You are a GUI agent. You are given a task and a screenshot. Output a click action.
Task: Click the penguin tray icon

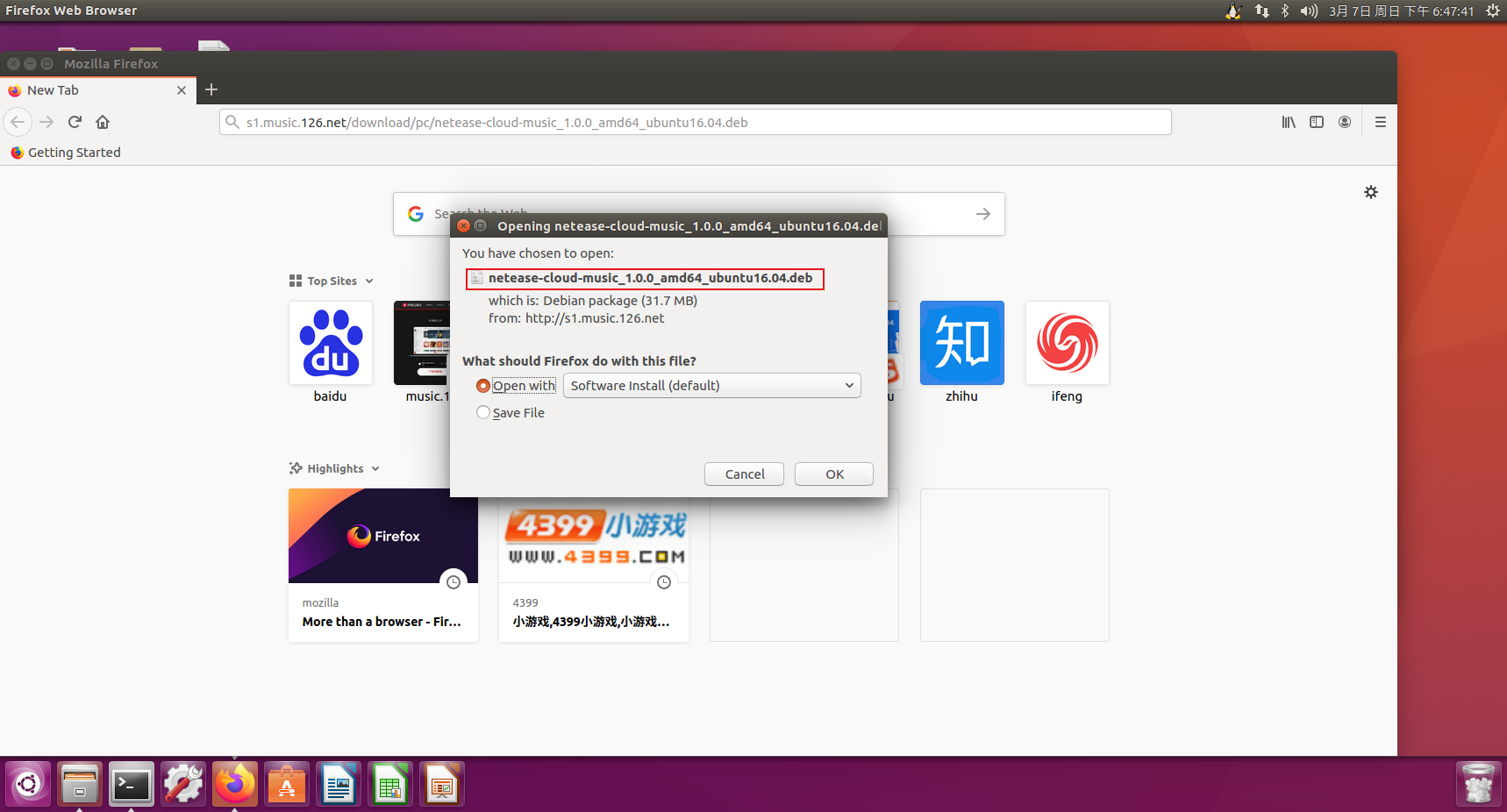pos(1233,11)
